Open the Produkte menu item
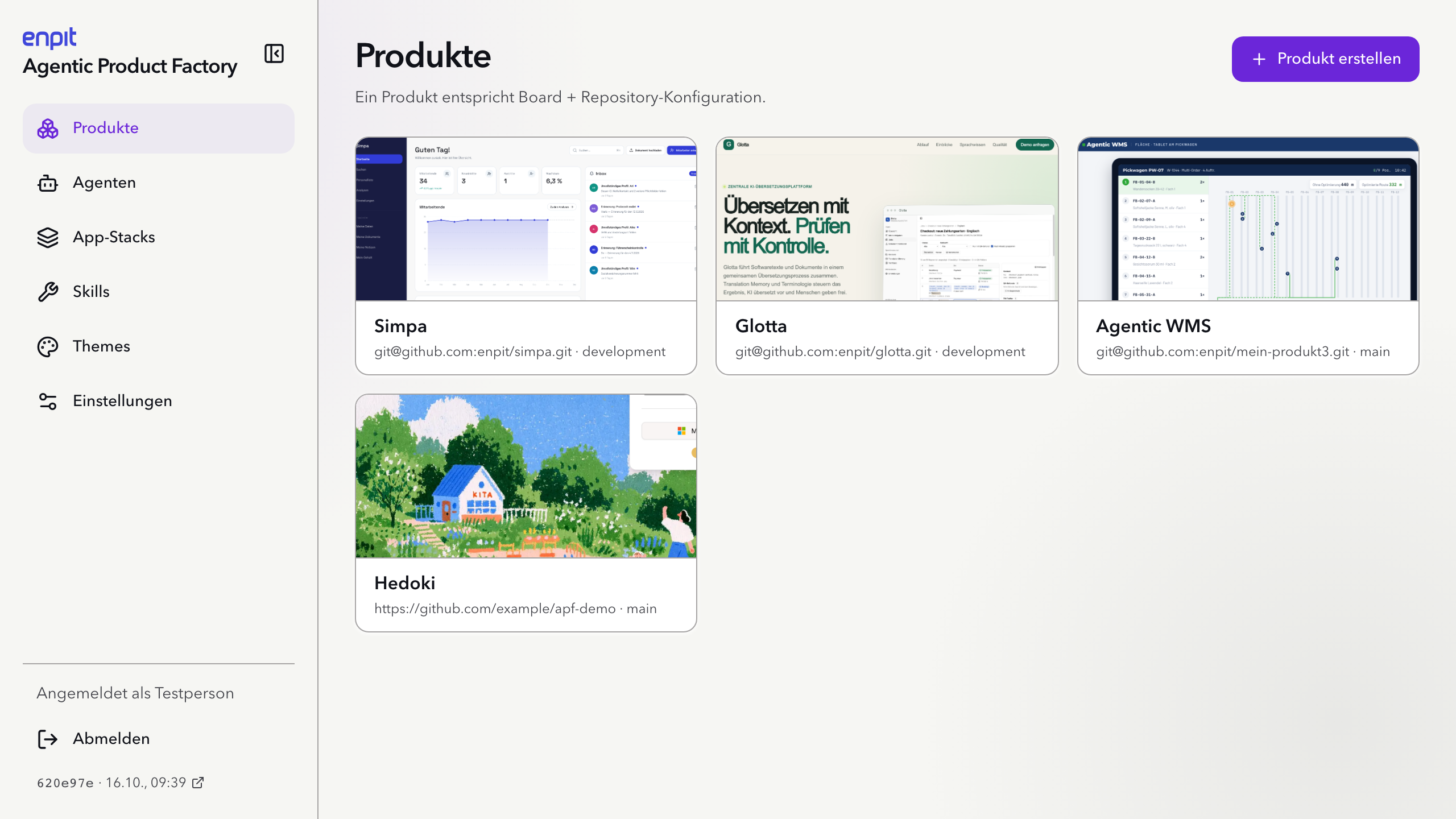1456x819 pixels. (x=159, y=129)
